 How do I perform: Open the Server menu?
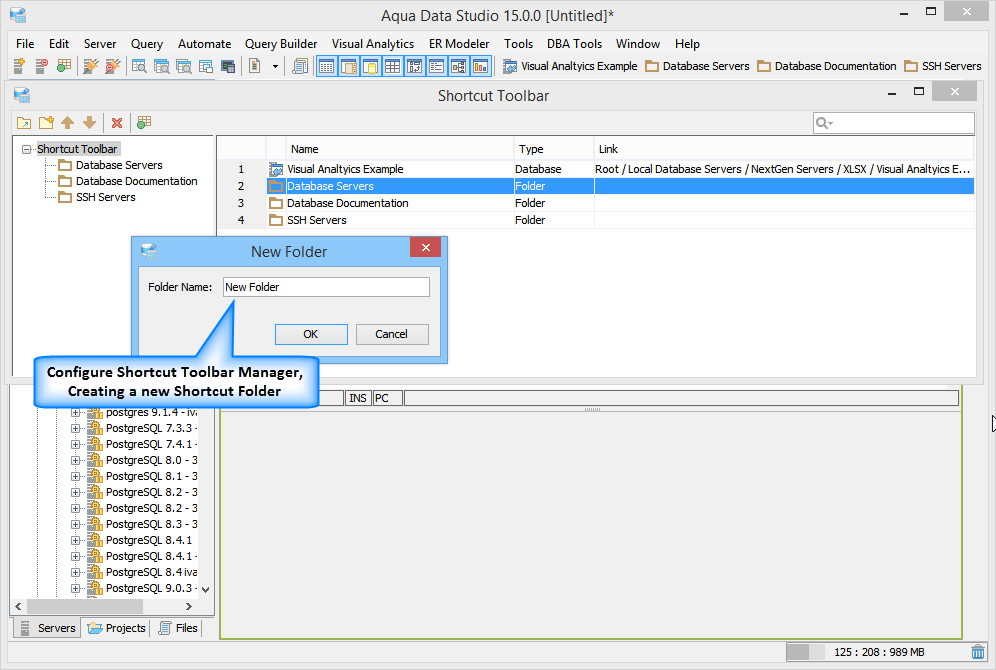pyautogui.click(x=100, y=44)
